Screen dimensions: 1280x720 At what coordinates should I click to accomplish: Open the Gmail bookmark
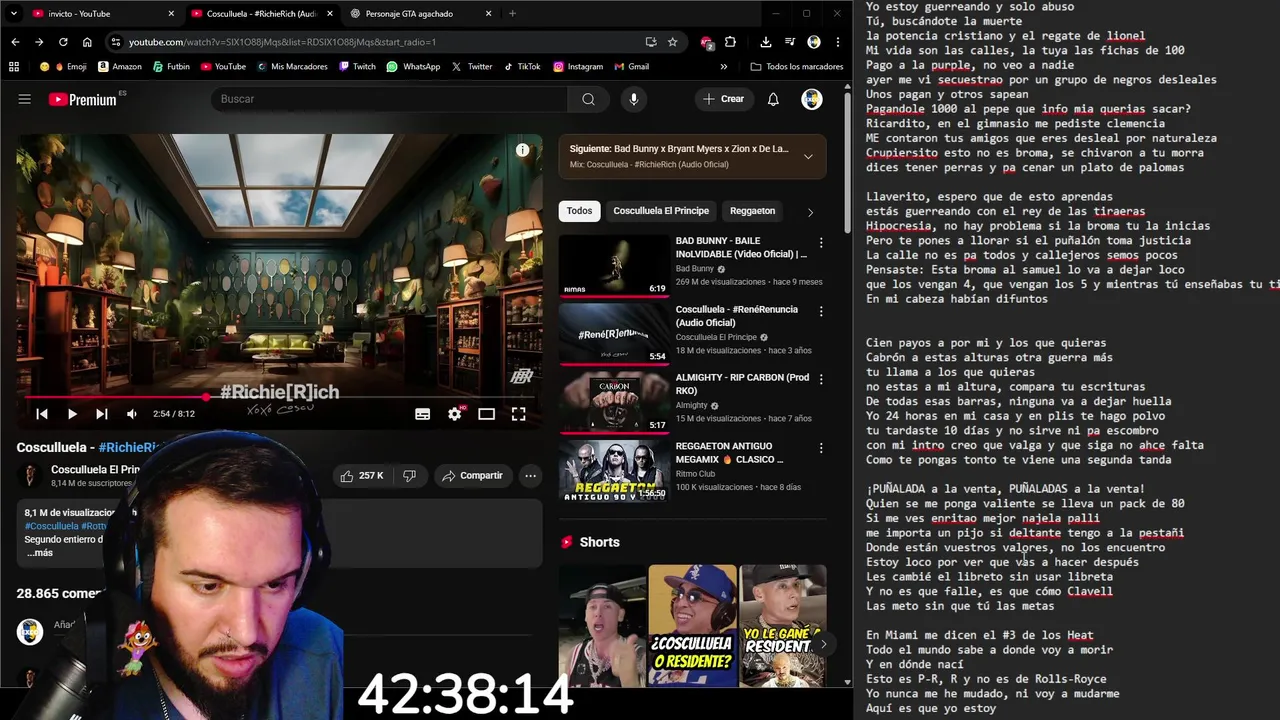click(x=631, y=67)
